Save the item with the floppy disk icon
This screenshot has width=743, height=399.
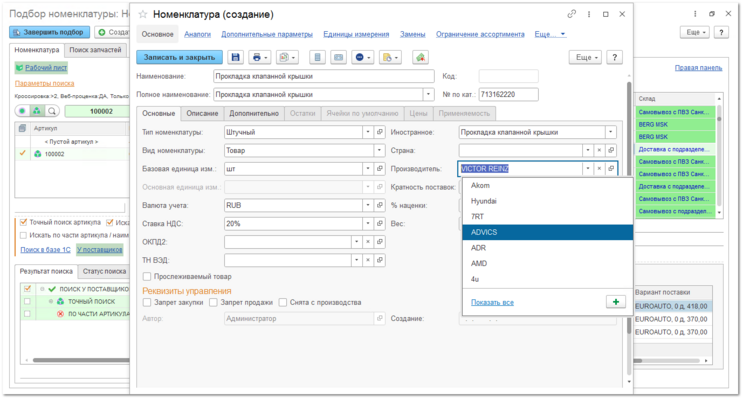[236, 57]
